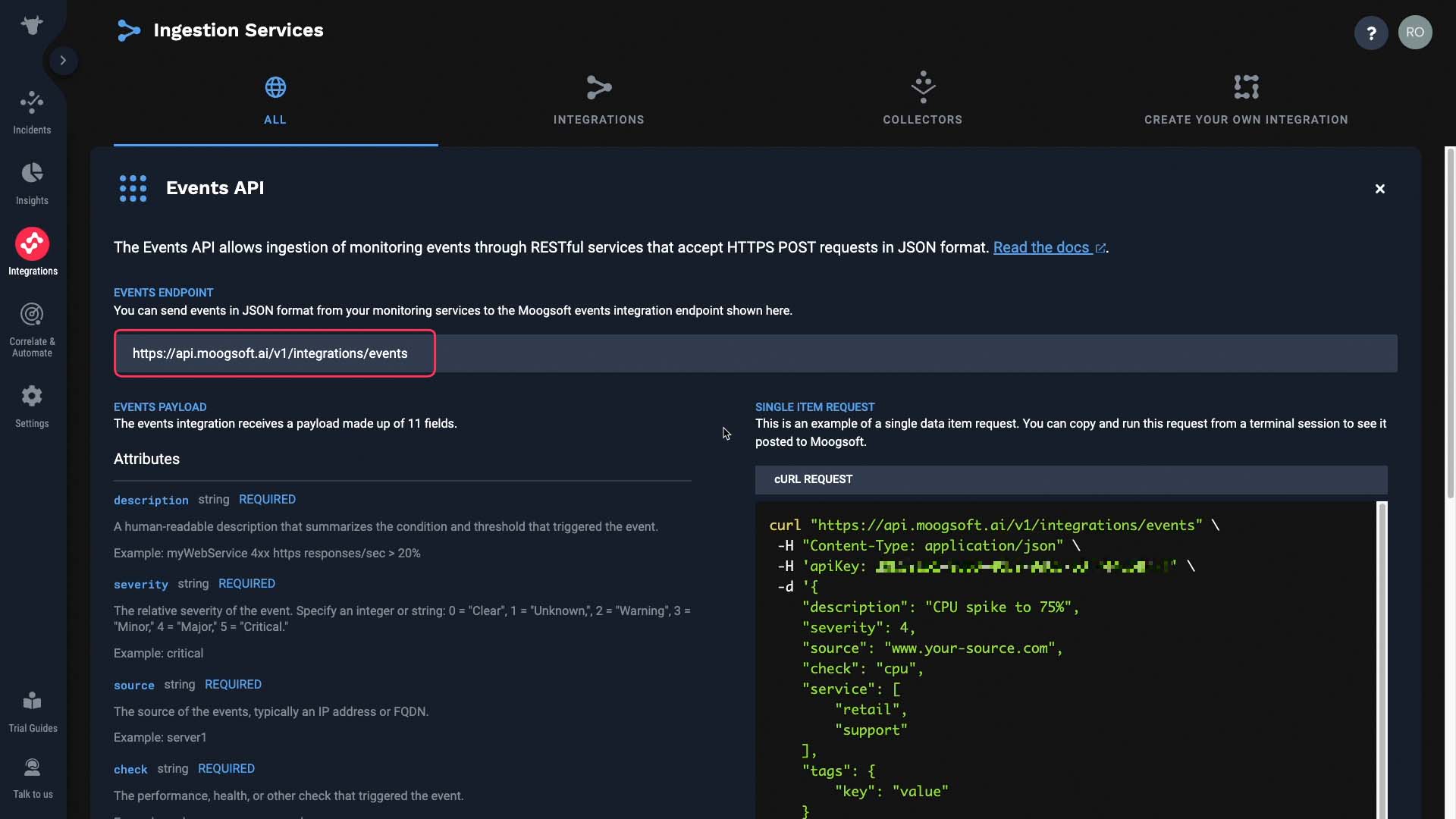Click the source attribute name
The width and height of the screenshot is (1456, 819).
pos(134,686)
